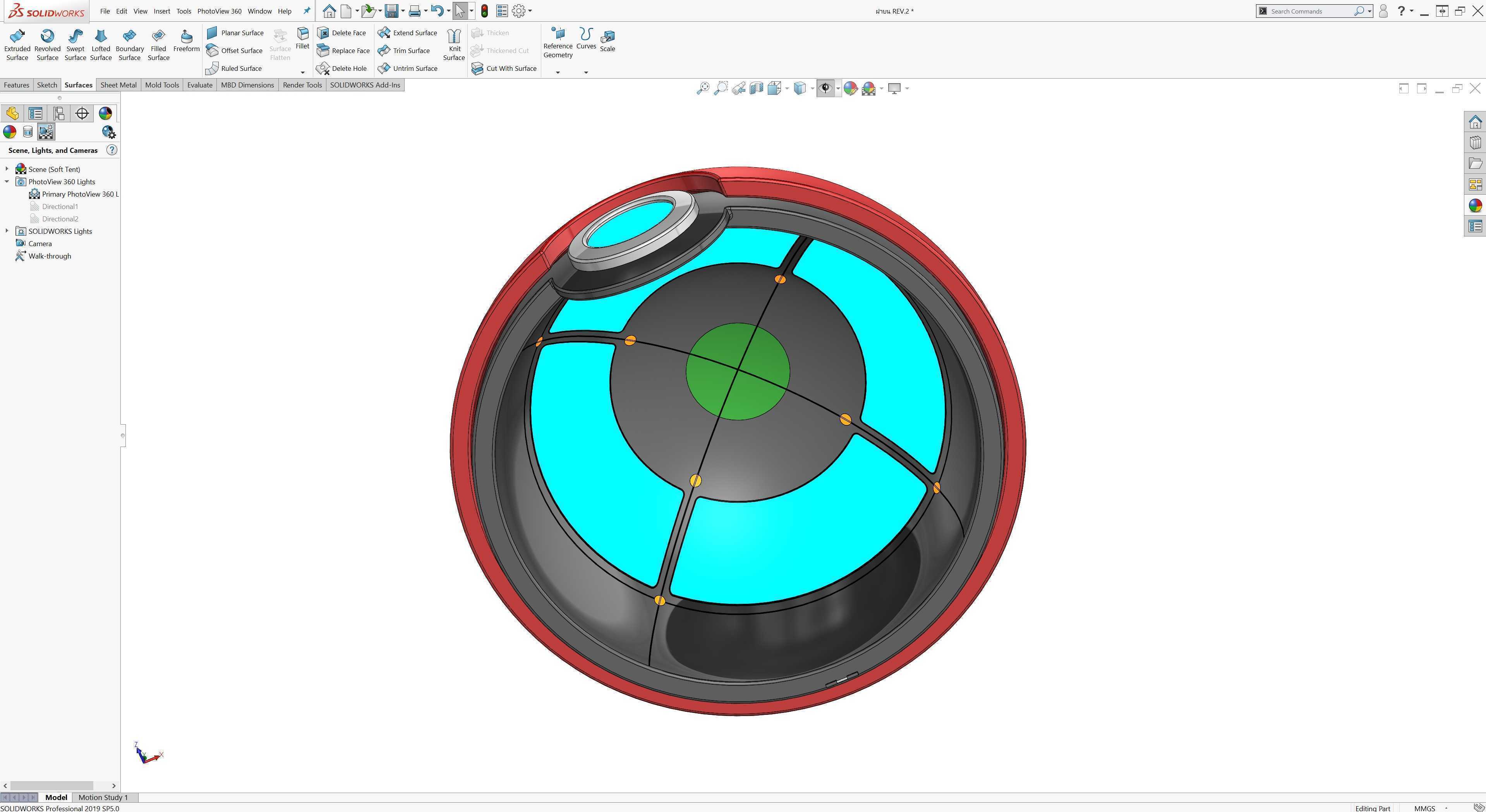Open the ConfigurationManager tab
The image size is (1486, 812).
[58, 114]
